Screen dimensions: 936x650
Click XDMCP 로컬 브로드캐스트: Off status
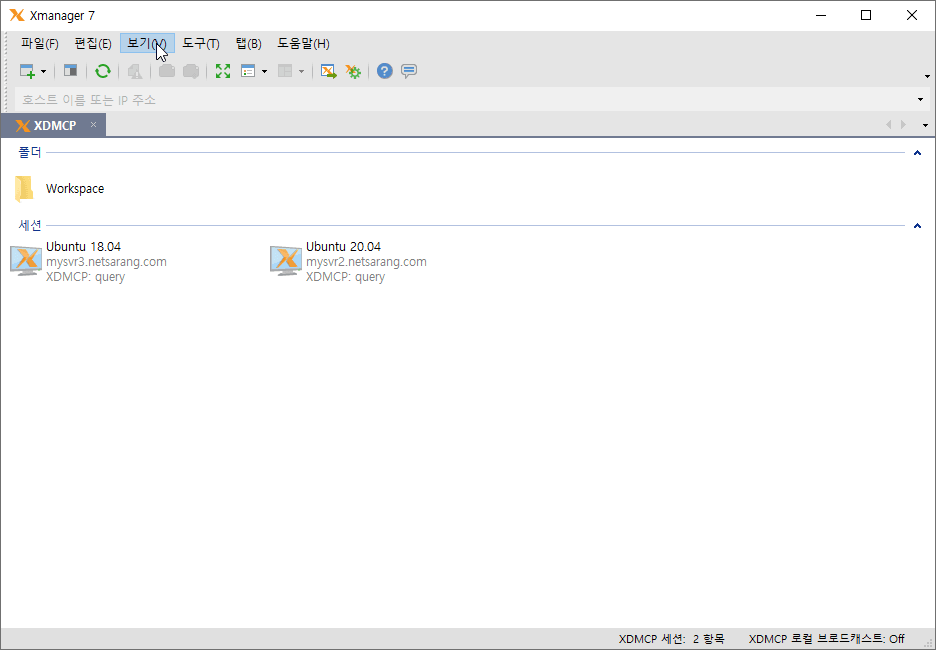pyautogui.click(x=827, y=639)
